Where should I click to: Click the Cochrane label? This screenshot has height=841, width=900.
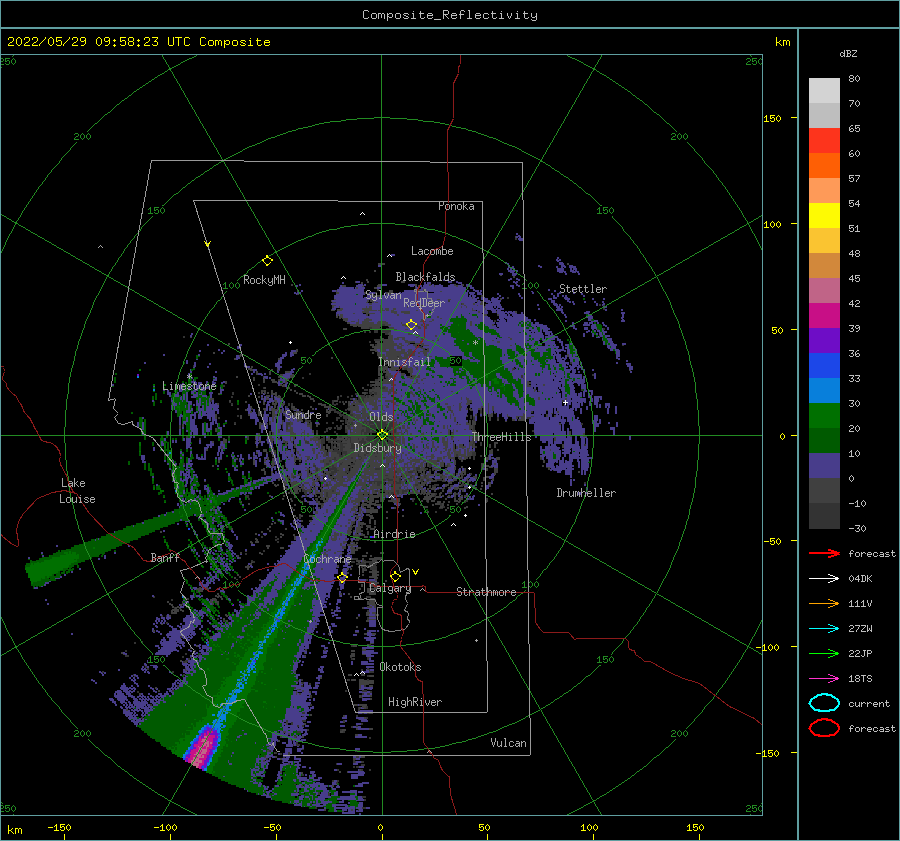pos(327,559)
